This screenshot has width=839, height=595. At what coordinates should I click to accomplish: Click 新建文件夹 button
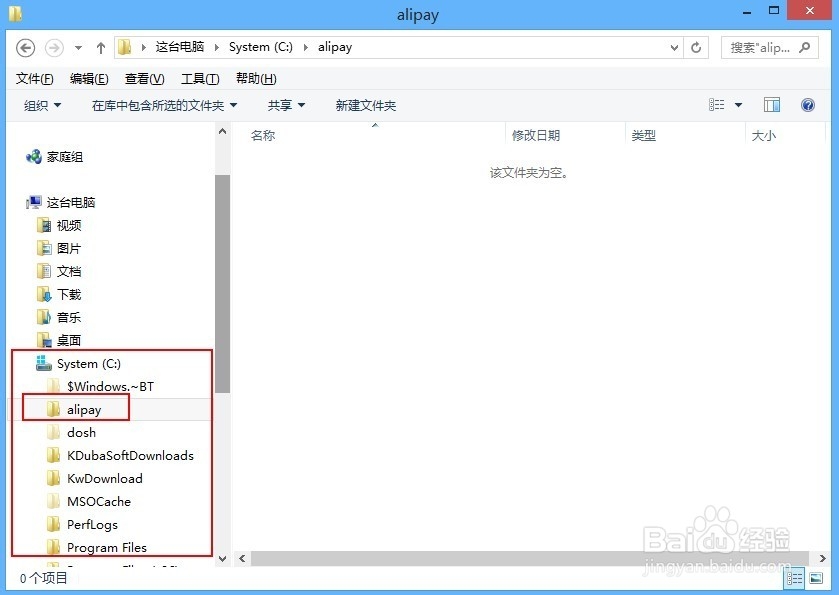click(x=365, y=105)
